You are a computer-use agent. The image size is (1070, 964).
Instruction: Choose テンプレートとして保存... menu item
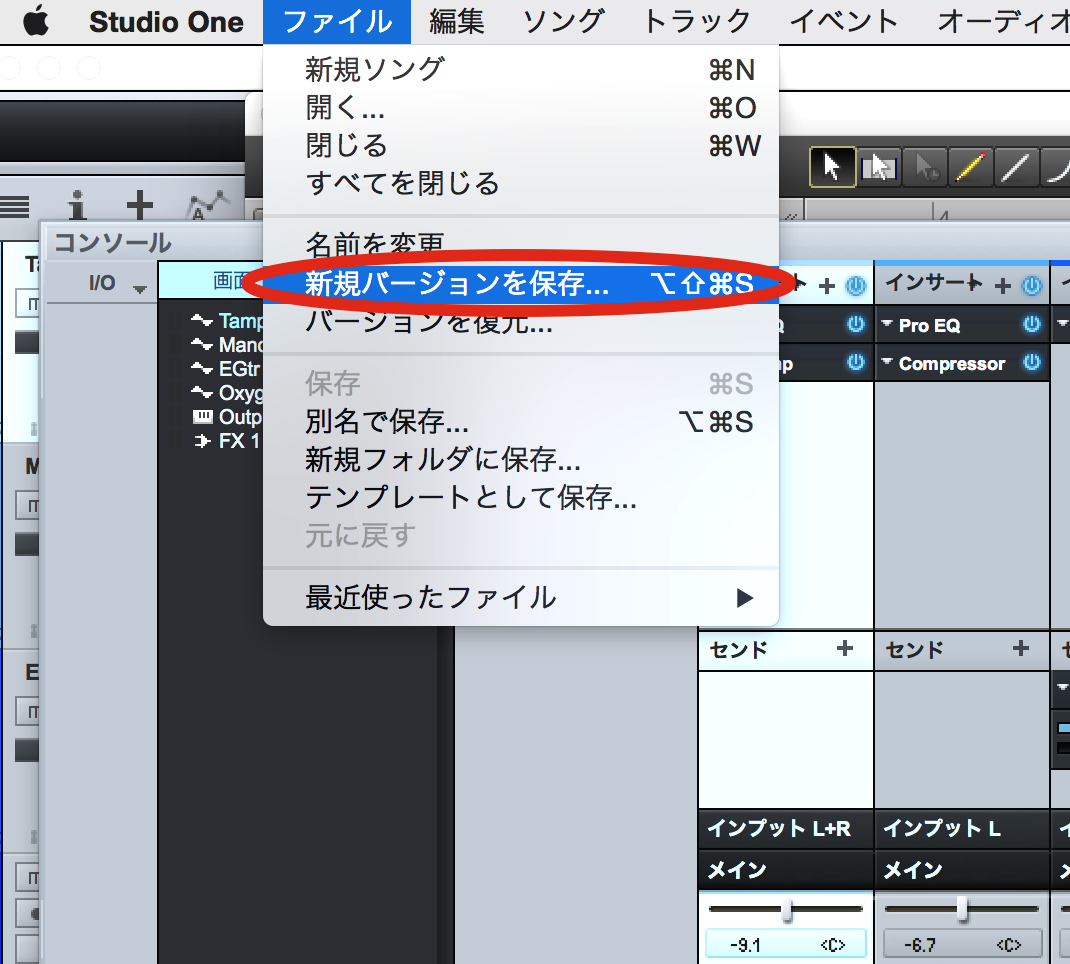click(521, 498)
